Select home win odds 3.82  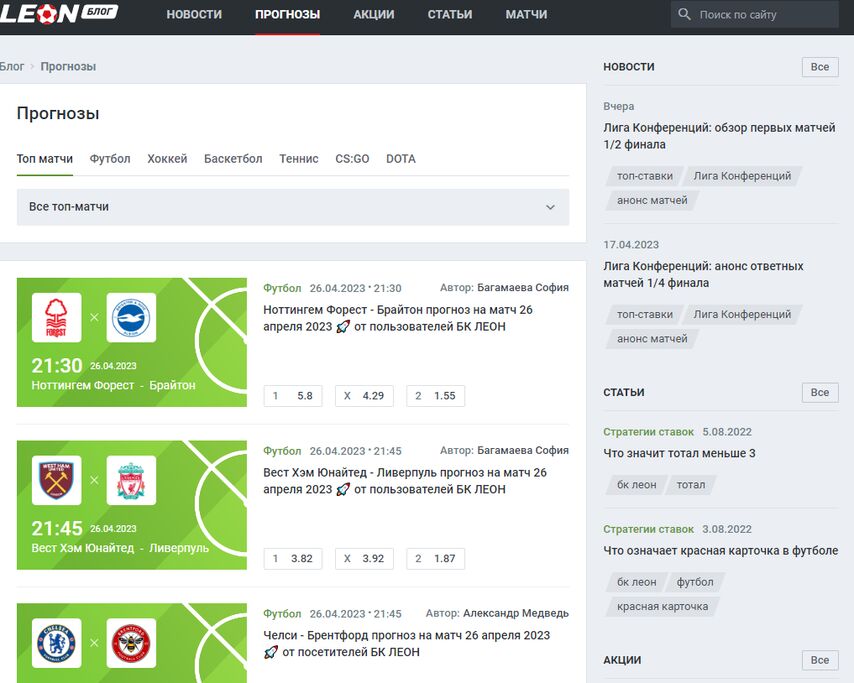(x=293, y=559)
